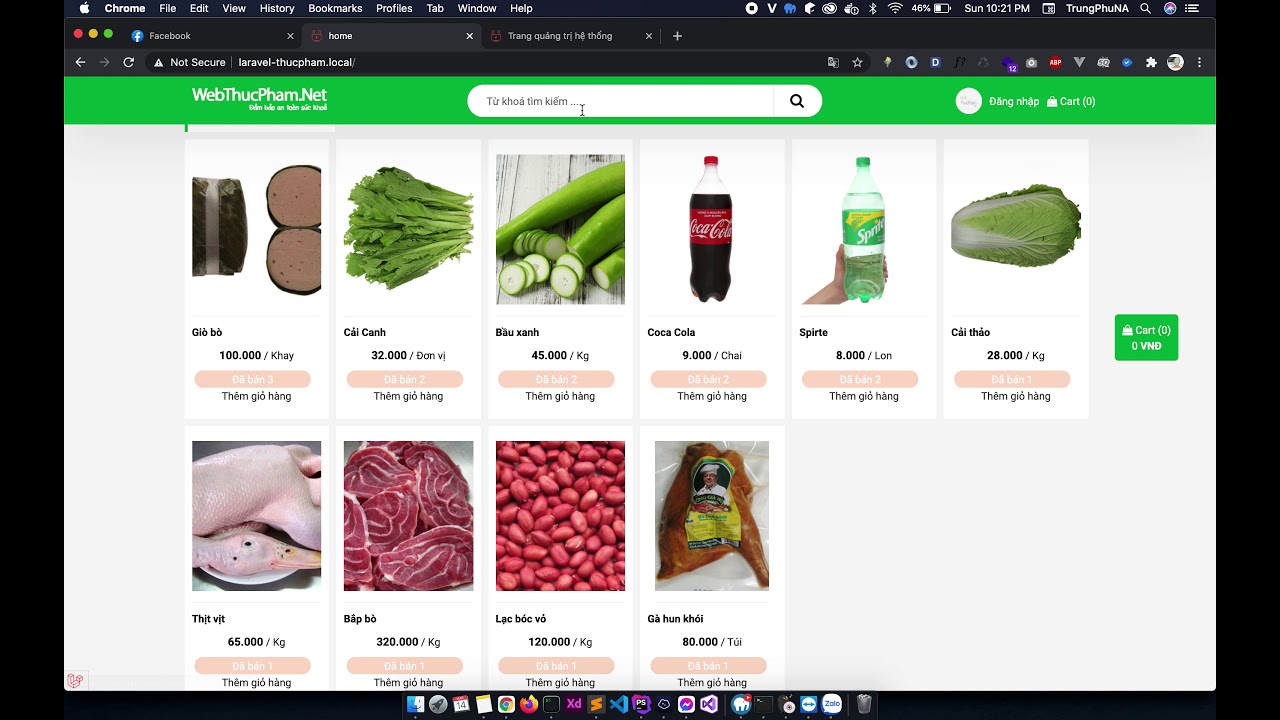Open Spotlight search in the menu bar
This screenshot has width=1280, height=720.
click(1145, 8)
